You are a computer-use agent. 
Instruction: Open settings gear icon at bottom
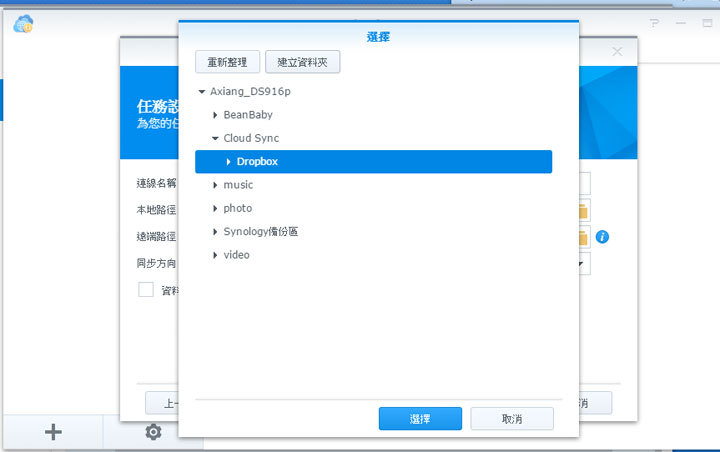coord(153,432)
